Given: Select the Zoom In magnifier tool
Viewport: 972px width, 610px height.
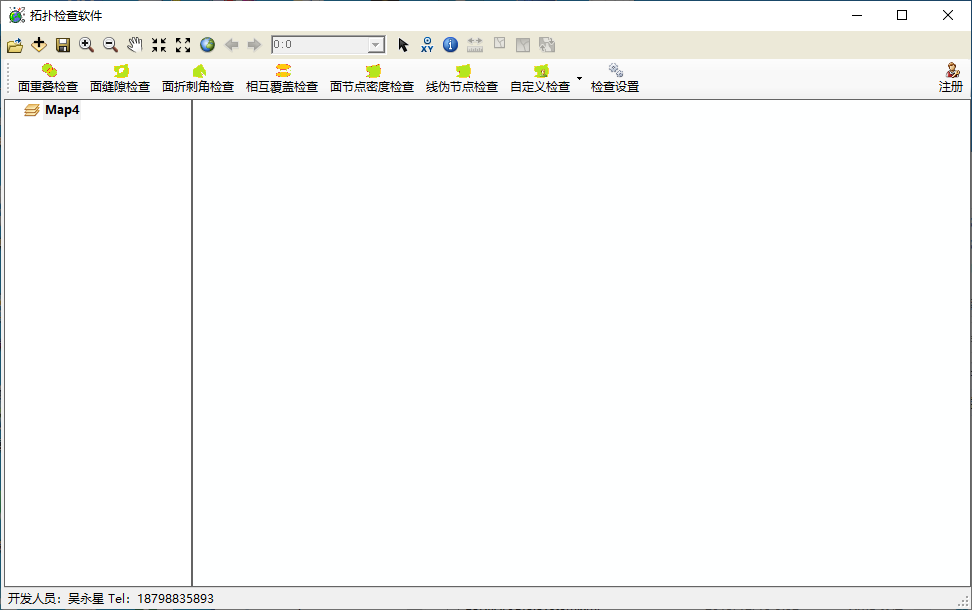Looking at the screenshot, I should [86, 45].
